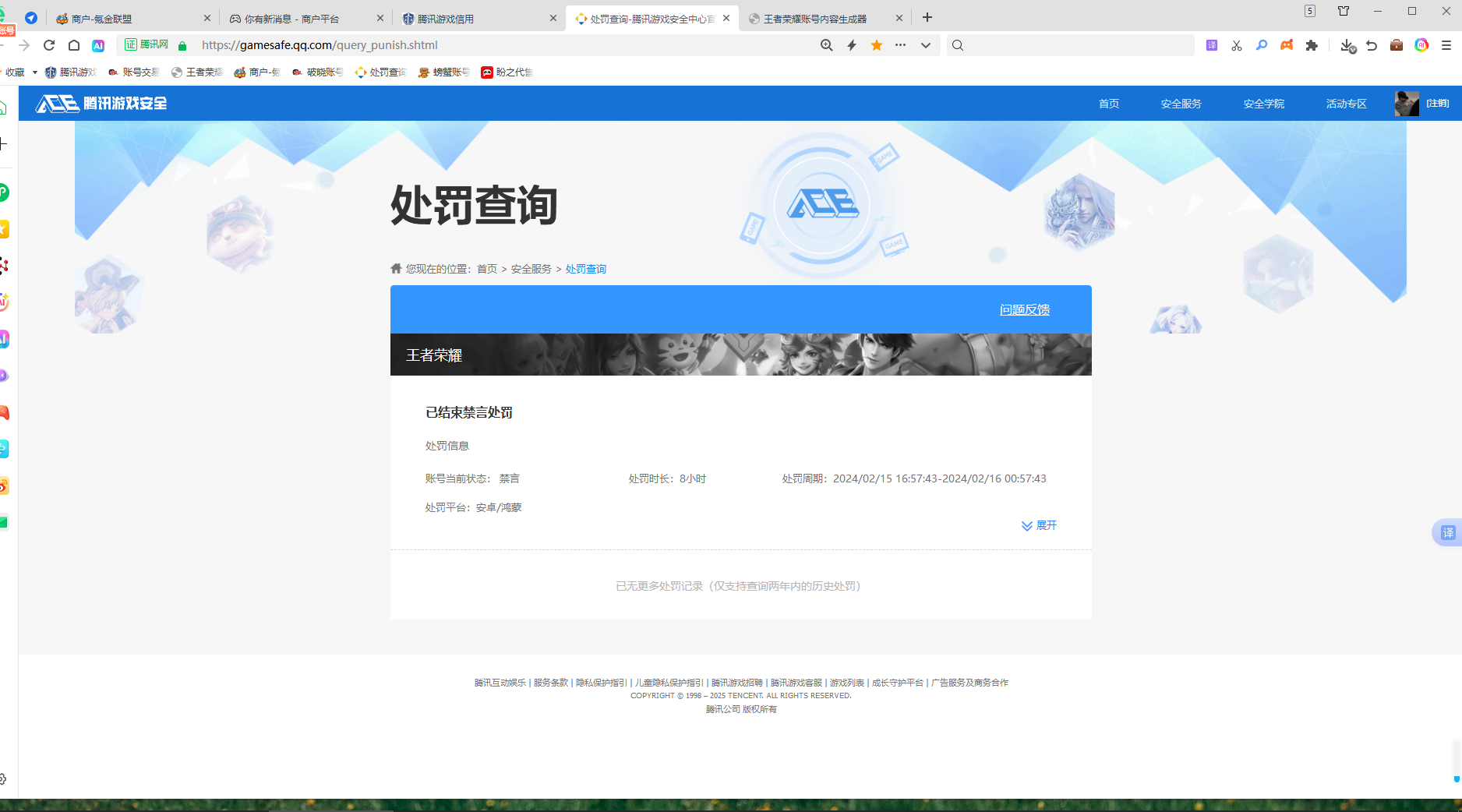1462x812 pixels.
Task: Open the blue search extension icon
Action: (x=1262, y=45)
